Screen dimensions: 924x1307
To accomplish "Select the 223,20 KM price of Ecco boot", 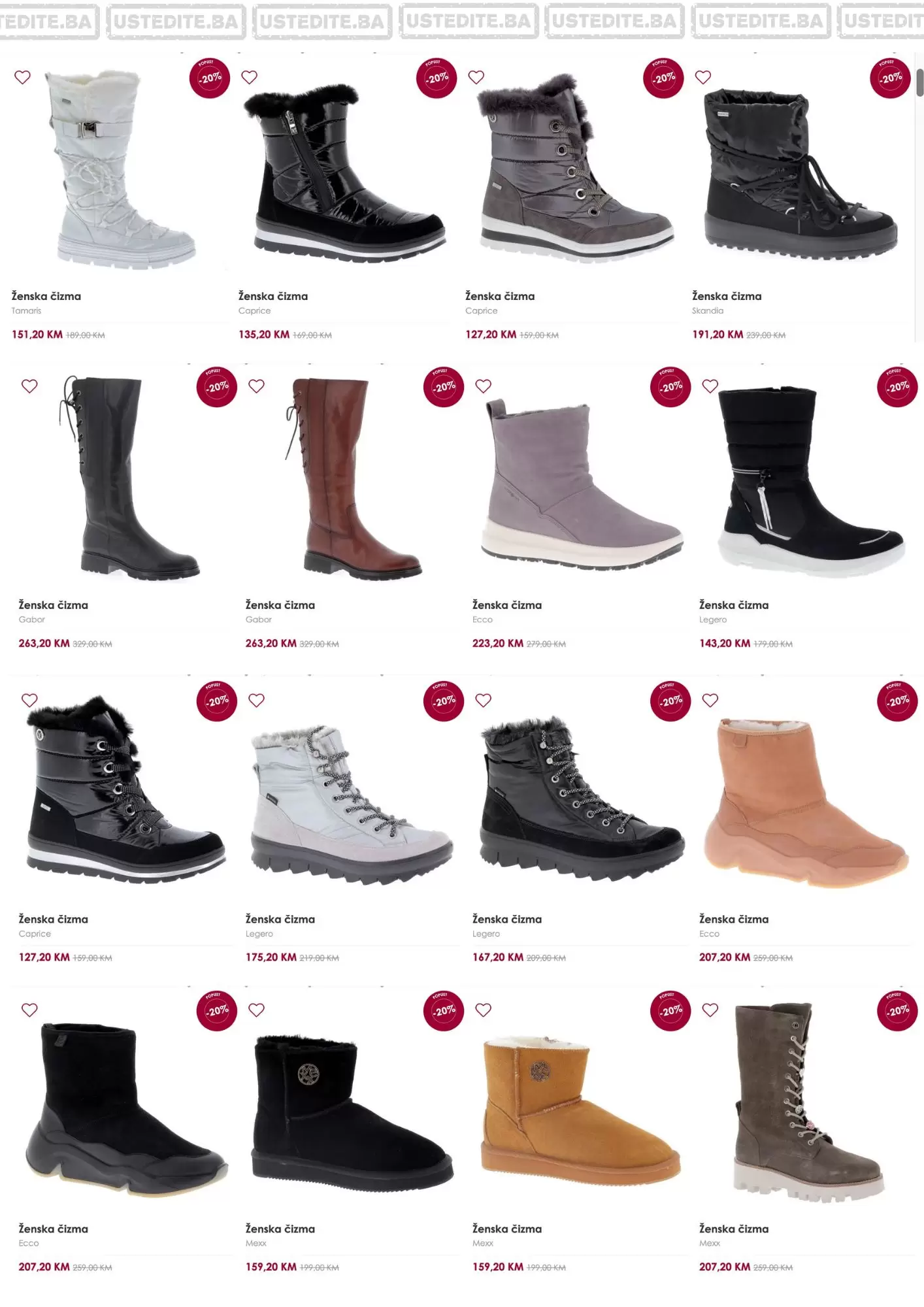I will [x=498, y=643].
